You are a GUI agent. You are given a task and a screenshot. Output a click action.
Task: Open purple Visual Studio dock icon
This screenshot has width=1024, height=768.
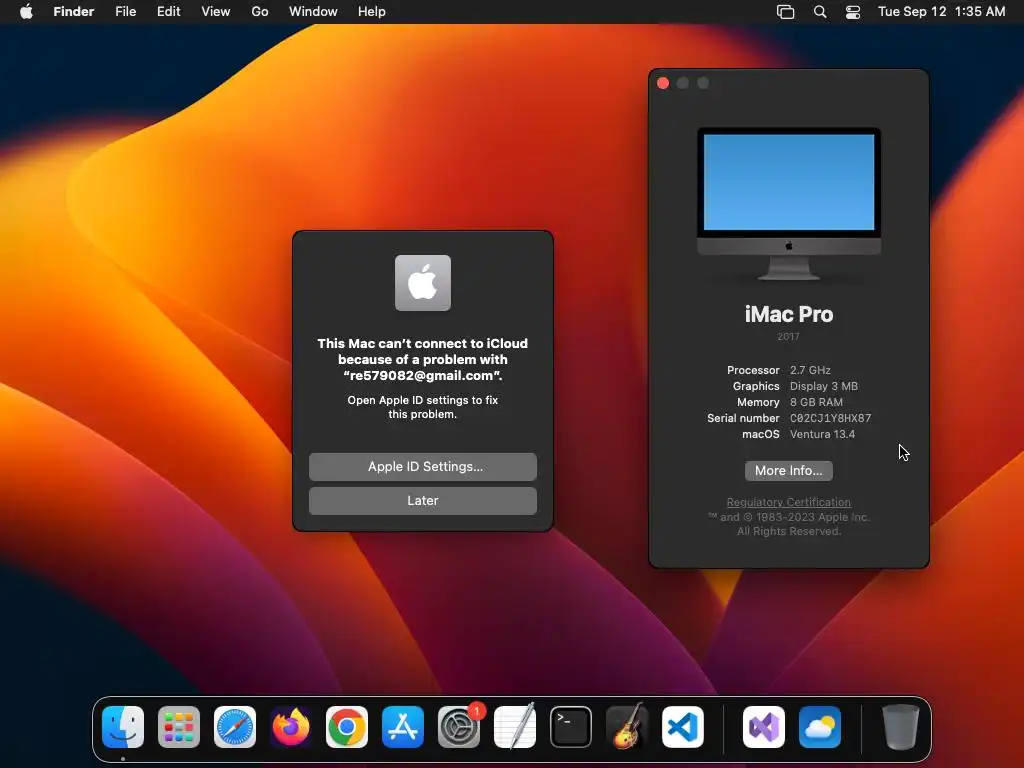[764, 727]
